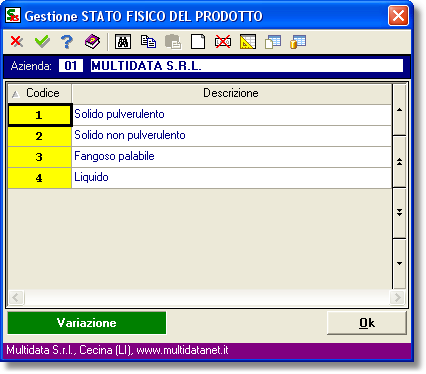Click the yellow set-square table design icon
Screen dimensions: 426x374
coord(248,42)
